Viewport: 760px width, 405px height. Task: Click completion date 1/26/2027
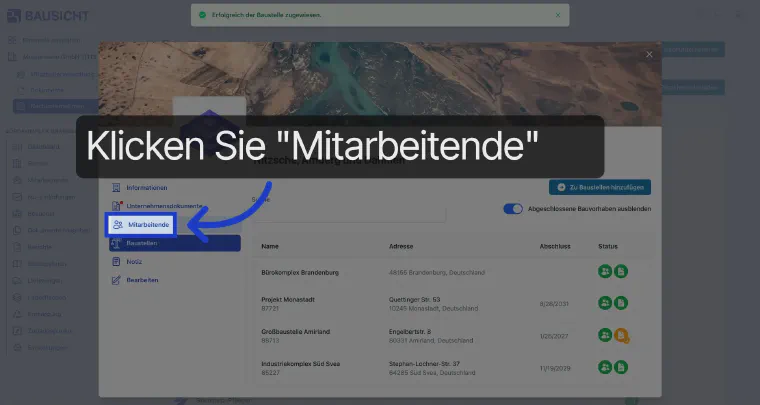(x=554, y=336)
